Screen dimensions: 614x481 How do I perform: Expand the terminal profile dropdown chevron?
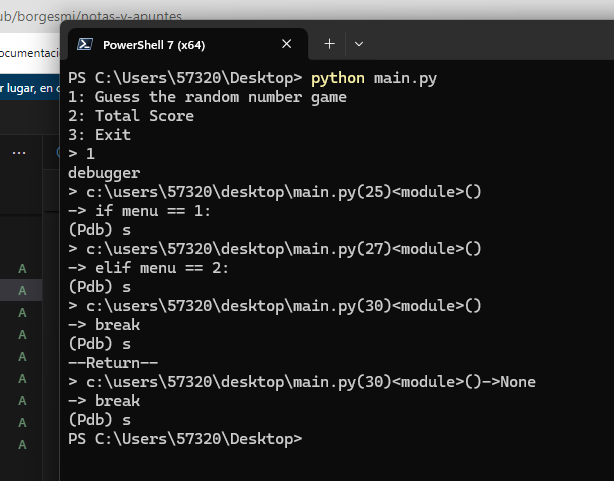click(359, 44)
